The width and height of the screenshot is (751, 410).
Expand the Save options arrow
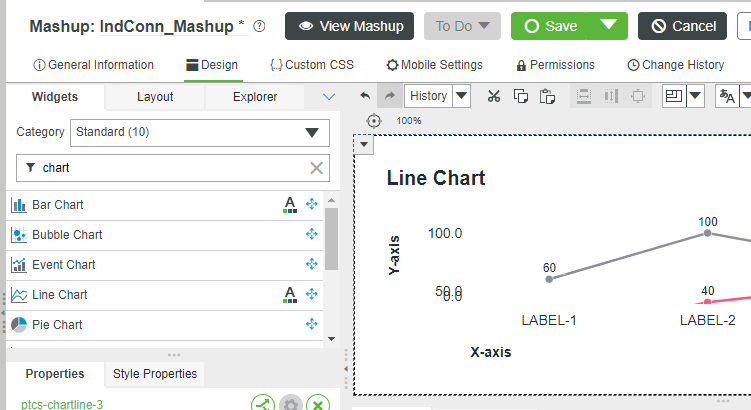pyautogui.click(x=608, y=25)
